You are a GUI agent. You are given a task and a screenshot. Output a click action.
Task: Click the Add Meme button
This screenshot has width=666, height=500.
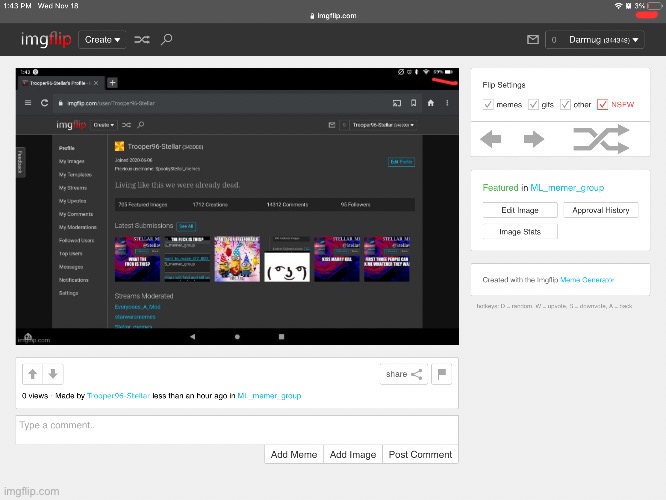(294, 455)
